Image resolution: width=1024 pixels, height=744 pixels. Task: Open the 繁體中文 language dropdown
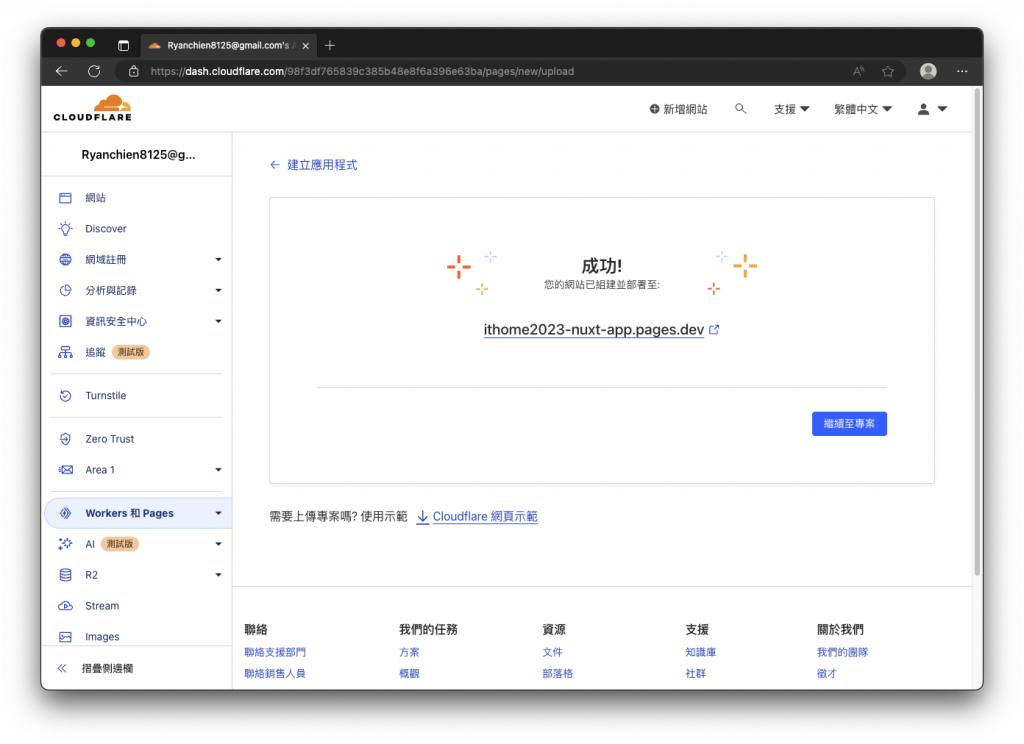(863, 109)
